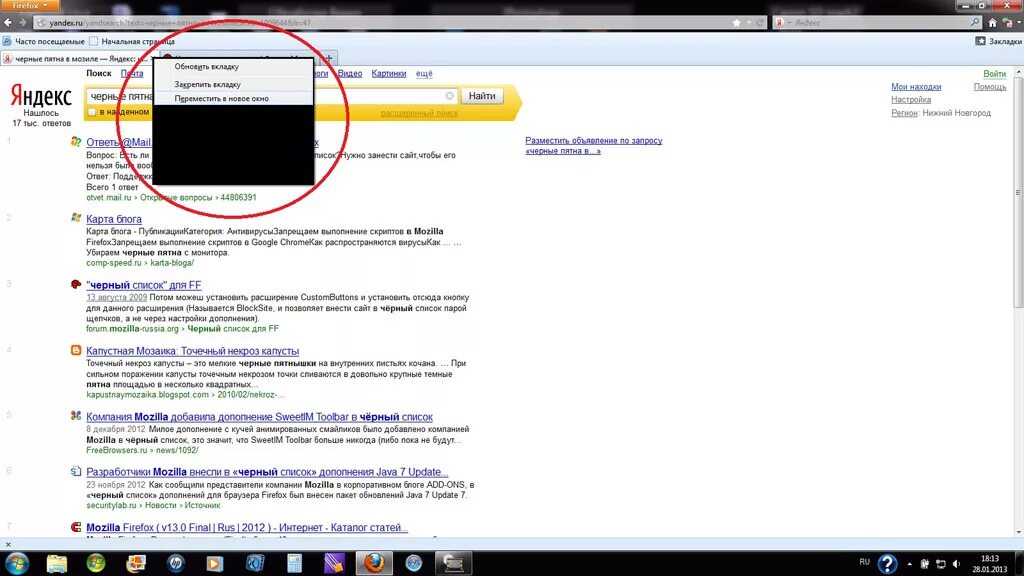Open the media player taskbar icon
Screen dimensions: 1024x576
215,563
